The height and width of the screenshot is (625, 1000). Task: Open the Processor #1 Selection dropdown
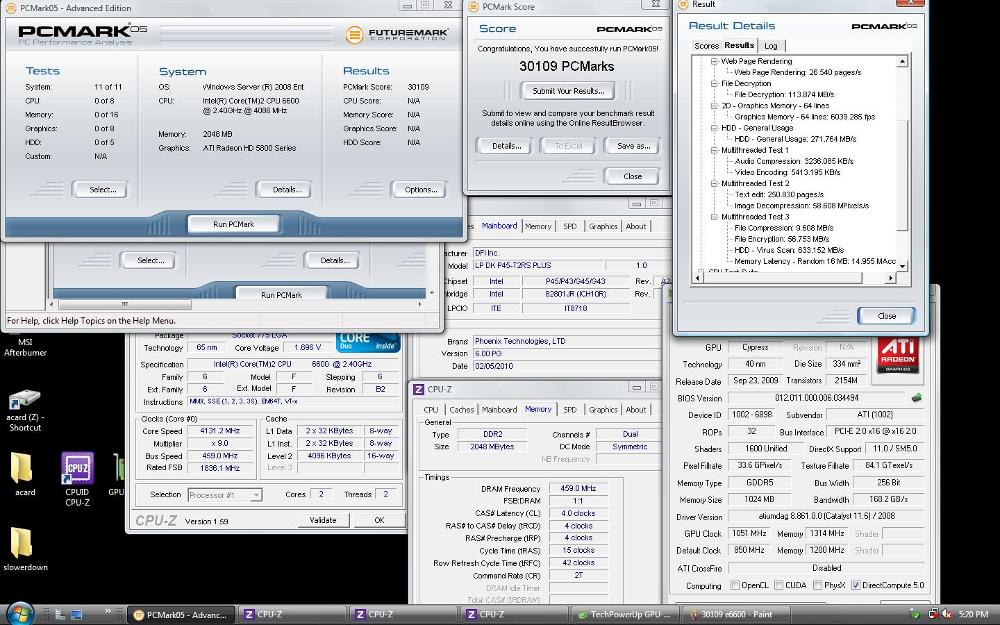[224, 495]
